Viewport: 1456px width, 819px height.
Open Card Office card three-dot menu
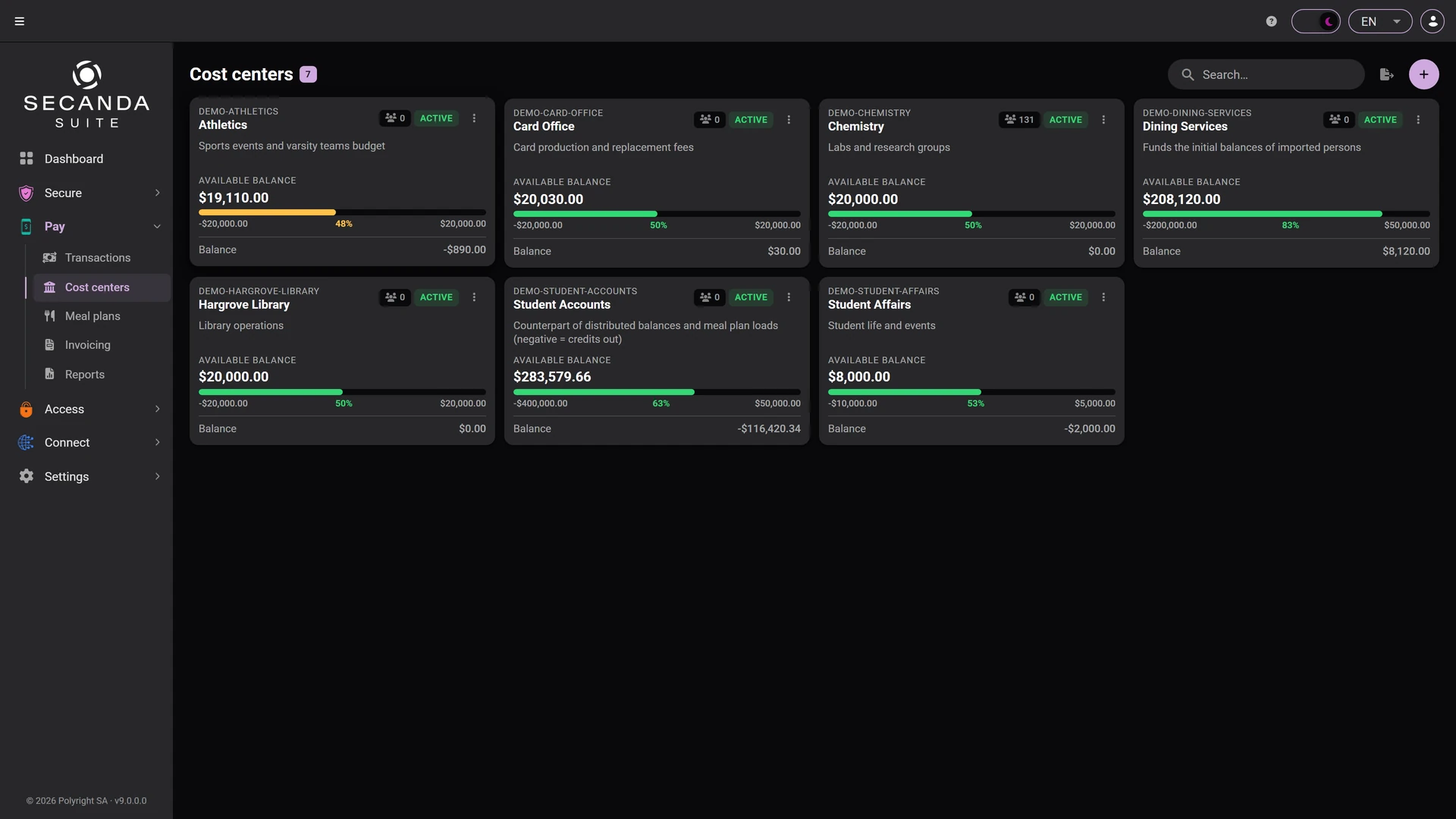[789, 120]
